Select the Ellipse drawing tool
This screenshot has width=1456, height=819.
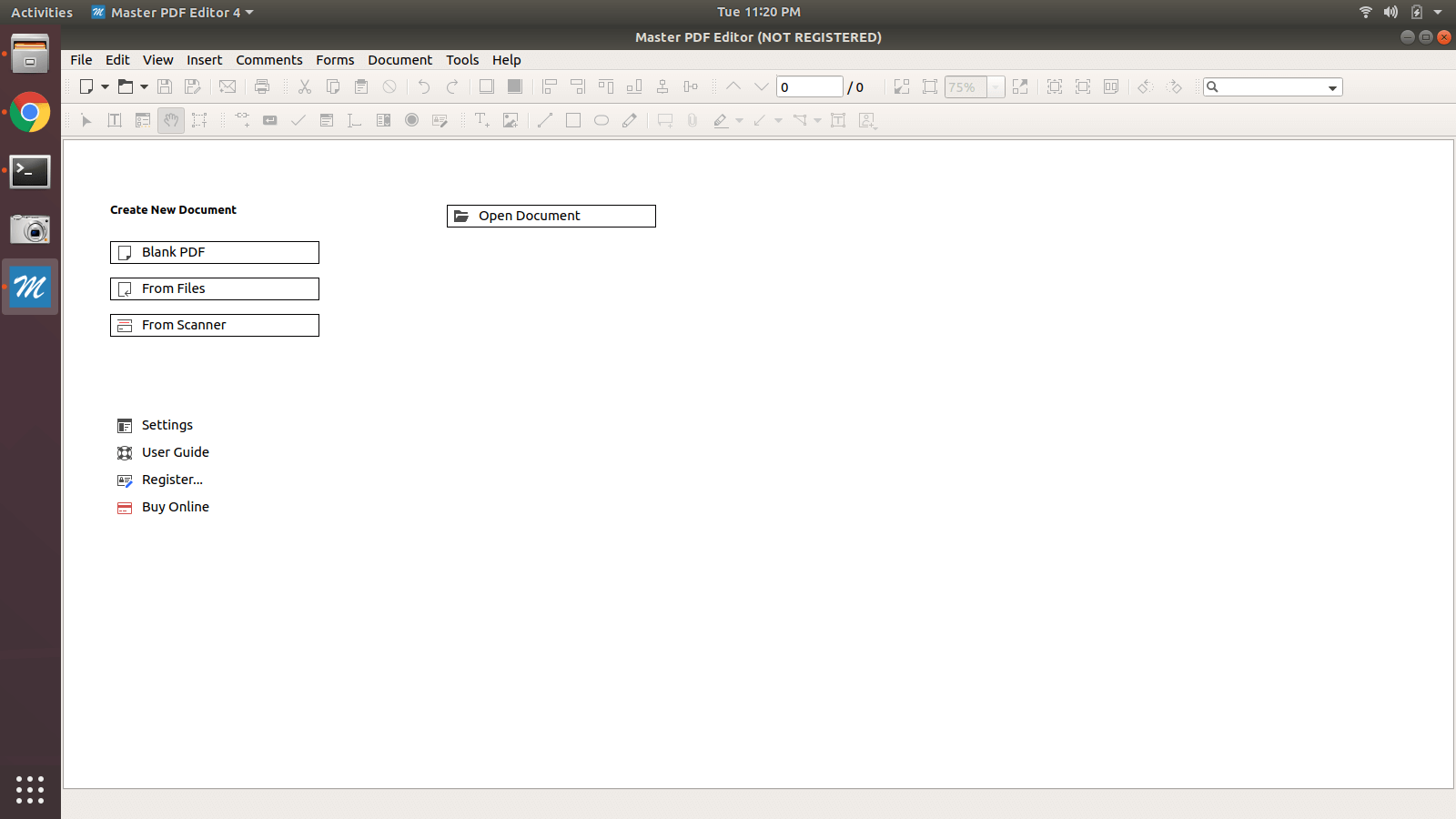(602, 120)
